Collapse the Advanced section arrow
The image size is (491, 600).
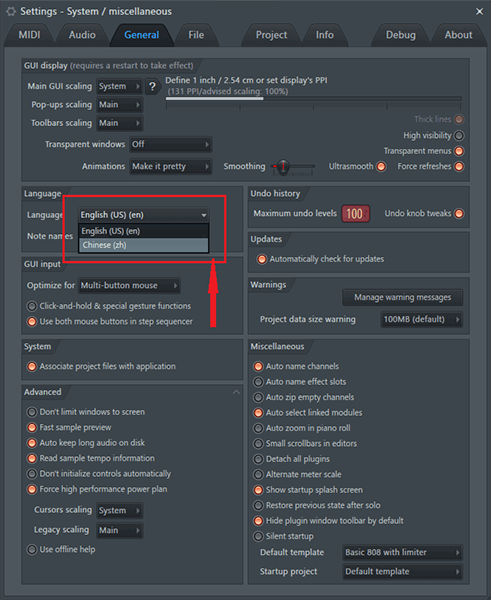pos(236,392)
